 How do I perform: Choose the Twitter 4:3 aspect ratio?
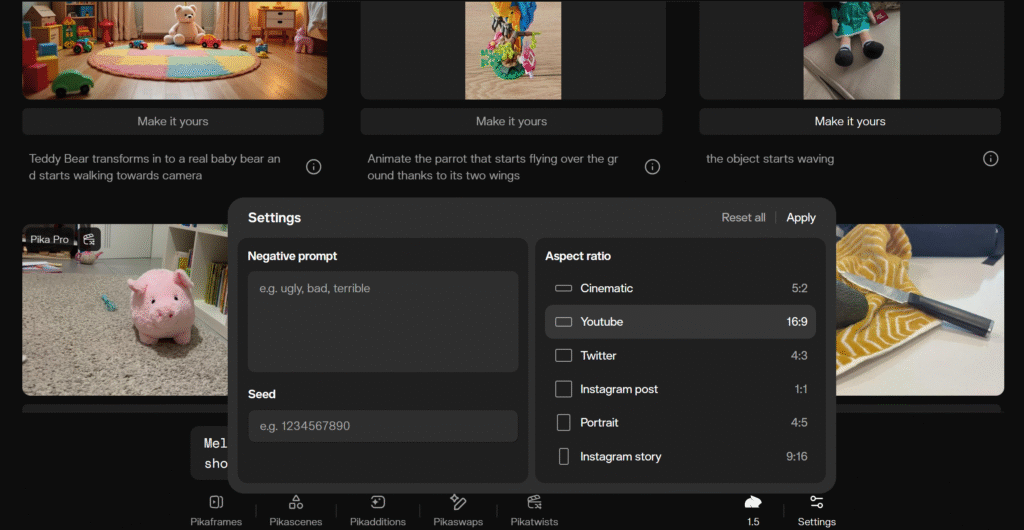(x=680, y=356)
